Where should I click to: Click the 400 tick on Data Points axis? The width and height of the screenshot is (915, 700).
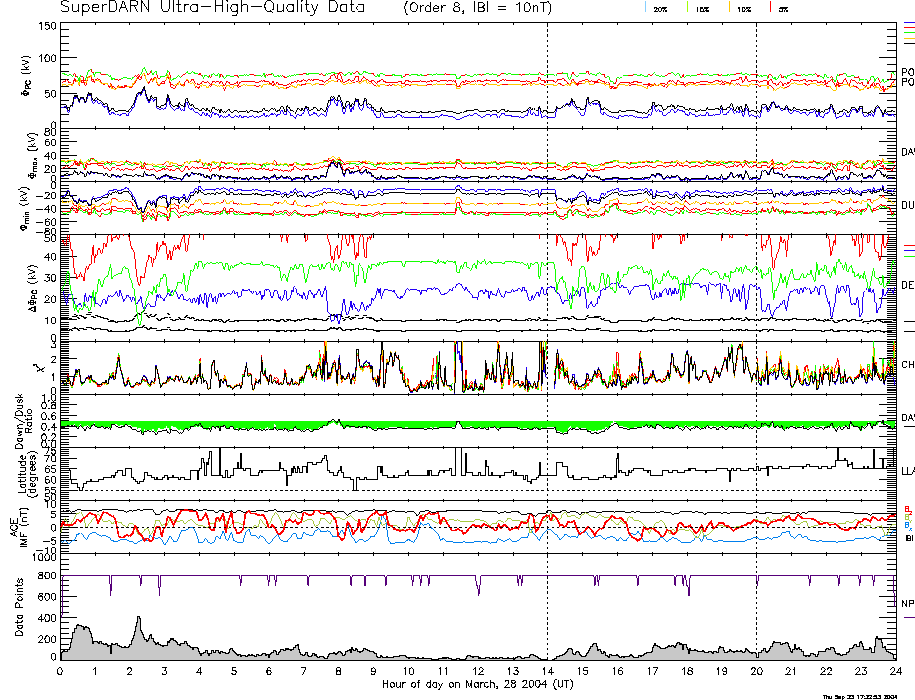[49, 618]
